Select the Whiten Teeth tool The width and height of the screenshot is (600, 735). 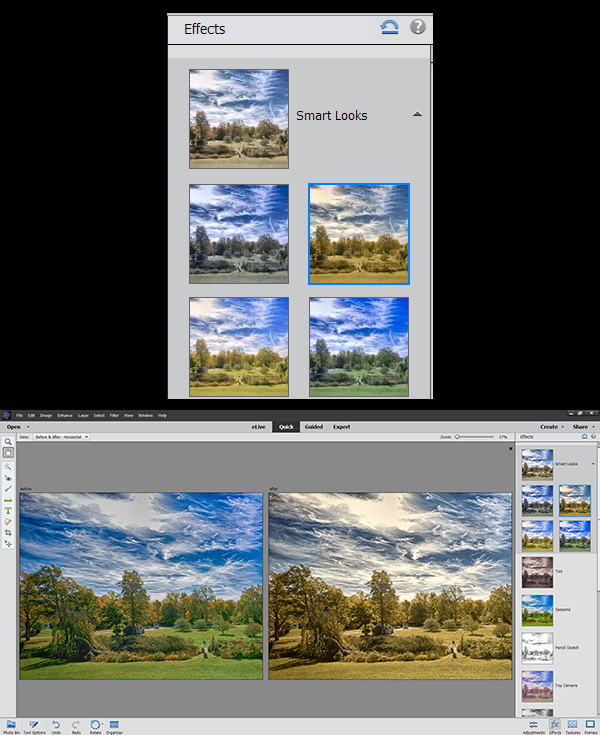click(x=8, y=489)
